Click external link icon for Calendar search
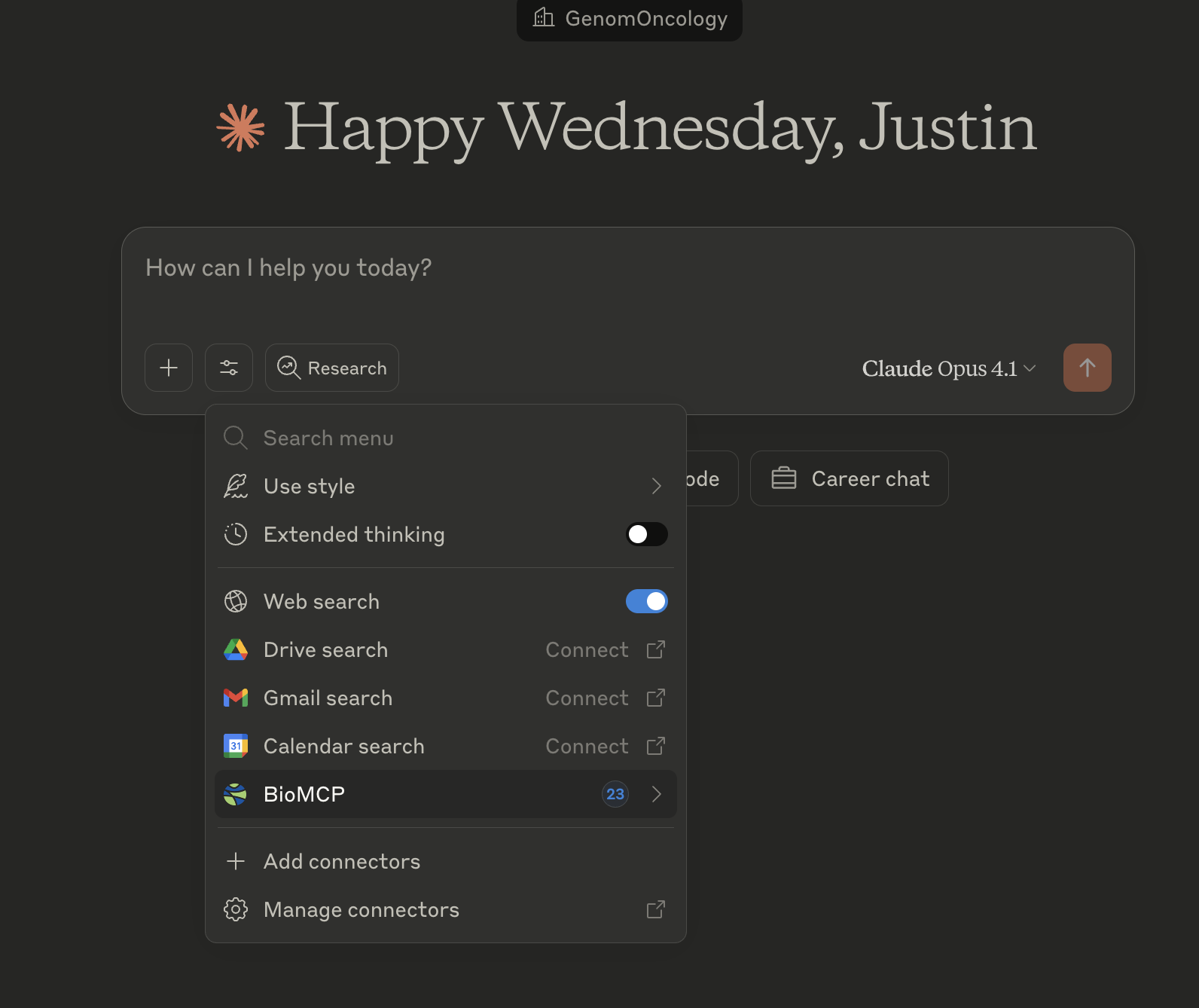This screenshot has height=1008, width=1199. pos(656,746)
